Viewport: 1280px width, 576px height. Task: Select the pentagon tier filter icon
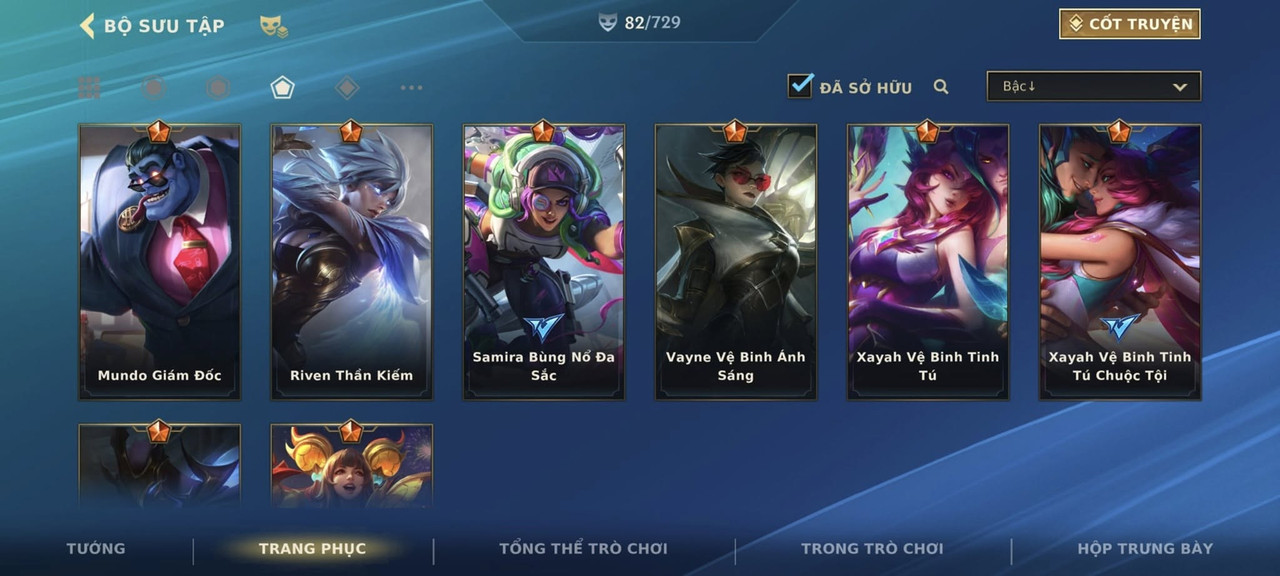coord(282,88)
